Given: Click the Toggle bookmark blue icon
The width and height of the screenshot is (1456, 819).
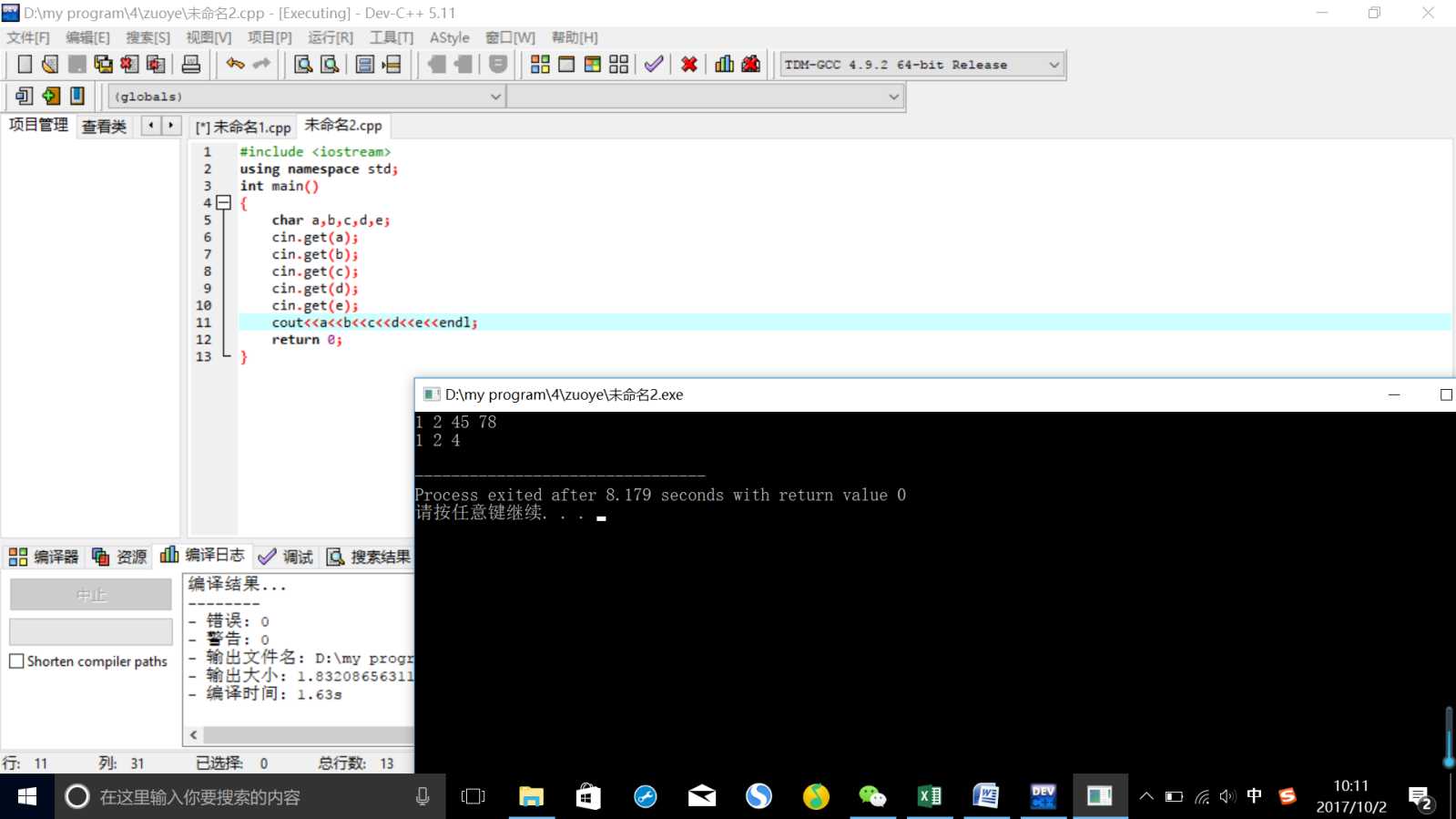Looking at the screenshot, I should pos(77,96).
